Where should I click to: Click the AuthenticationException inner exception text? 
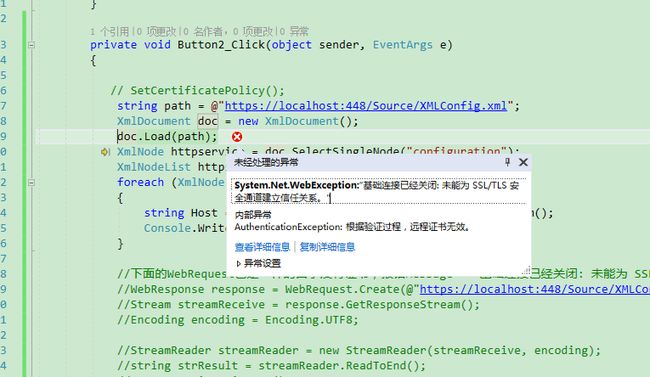tap(352, 227)
